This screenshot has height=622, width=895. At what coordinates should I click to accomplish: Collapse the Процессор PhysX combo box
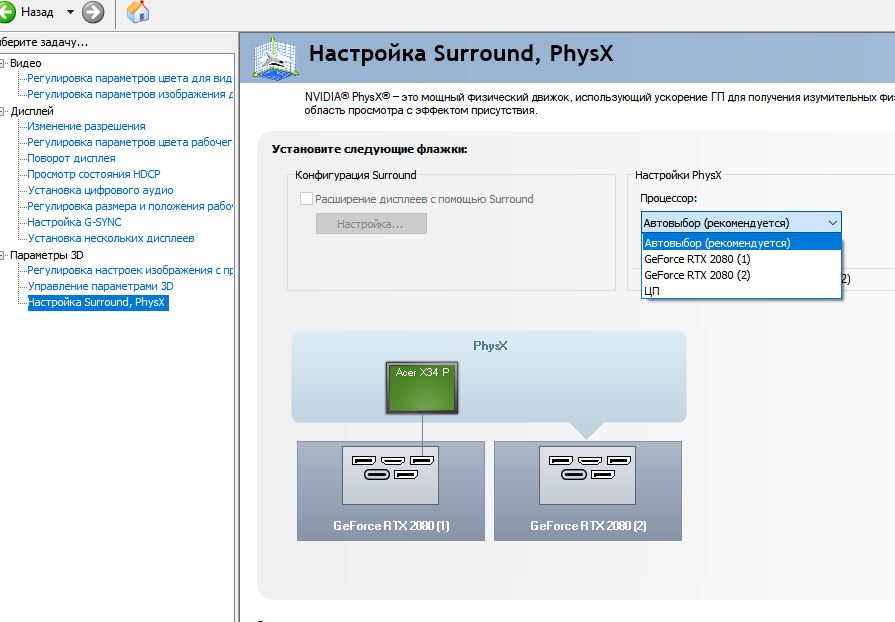(x=741, y=223)
